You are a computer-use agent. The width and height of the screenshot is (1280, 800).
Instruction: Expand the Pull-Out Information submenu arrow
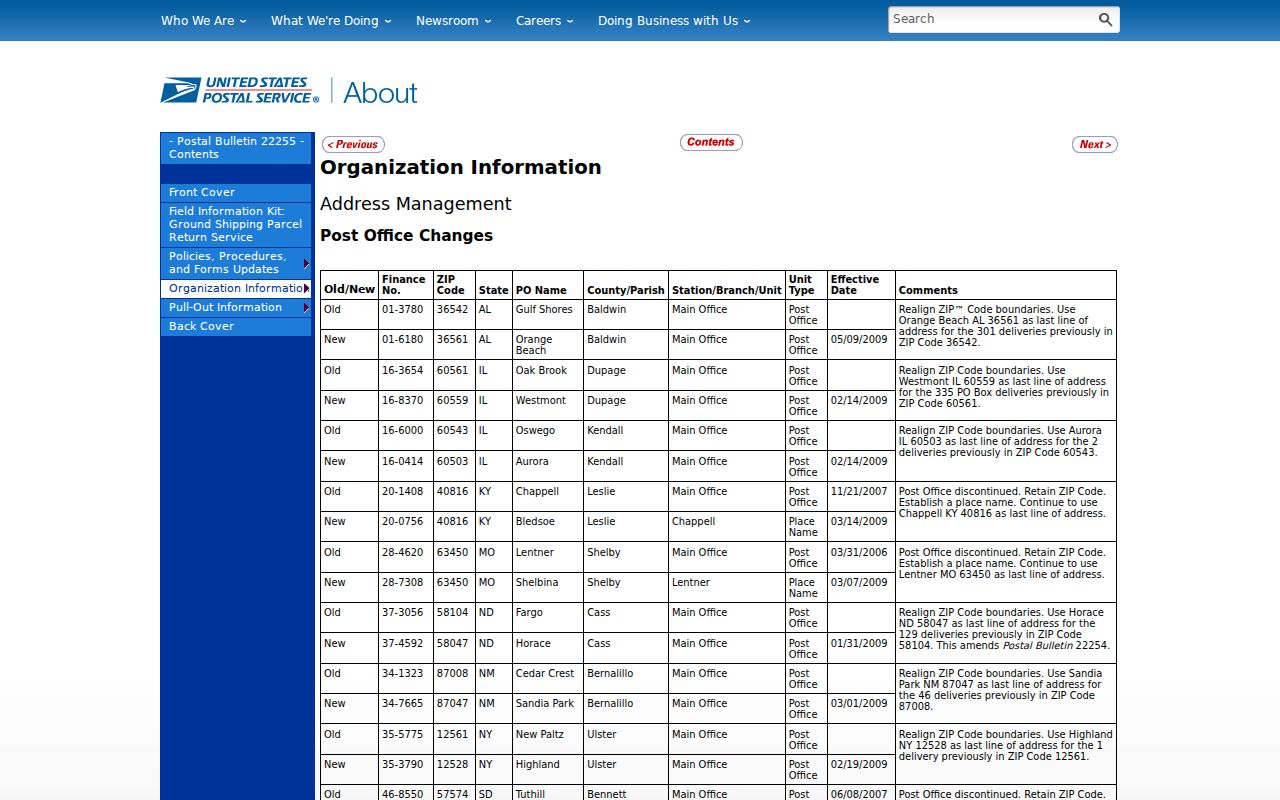pos(306,307)
